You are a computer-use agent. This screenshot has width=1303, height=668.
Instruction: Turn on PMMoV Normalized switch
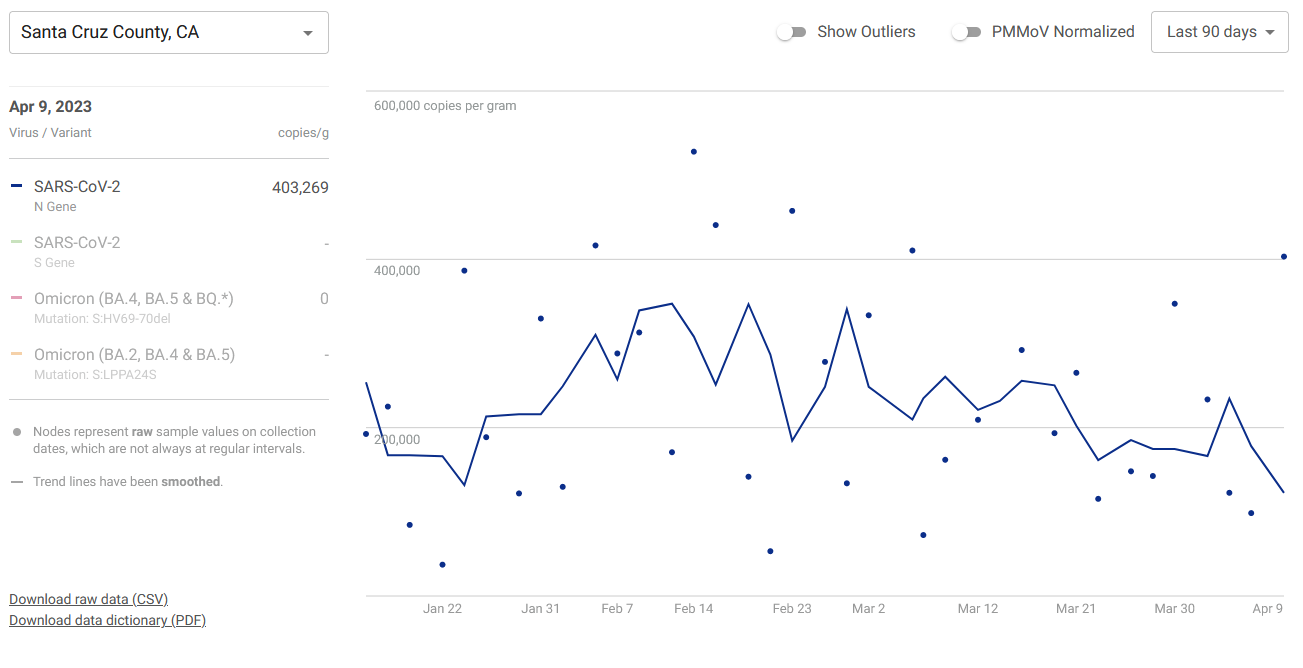tap(966, 32)
